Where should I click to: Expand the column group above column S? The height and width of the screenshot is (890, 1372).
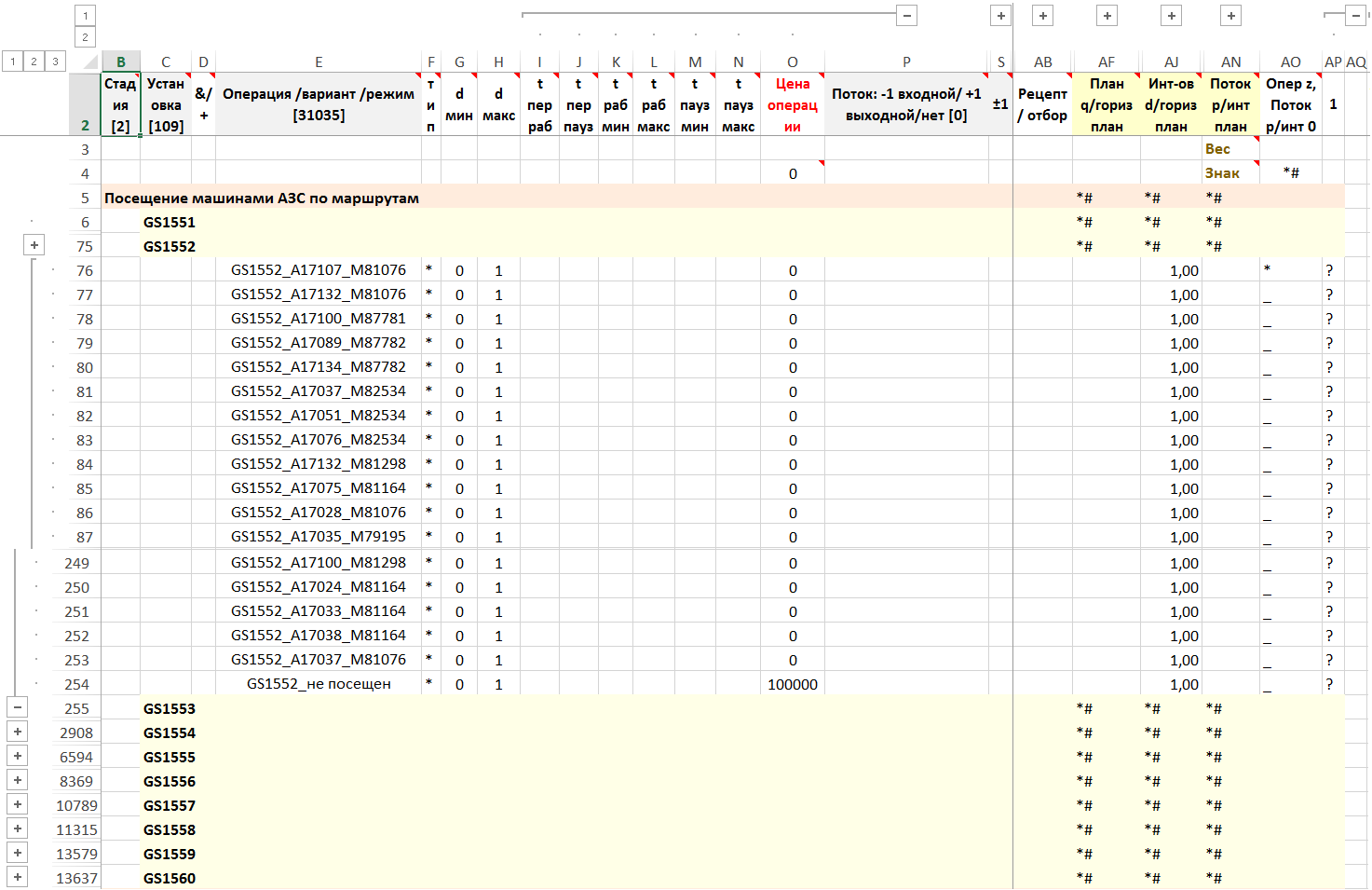point(1000,16)
